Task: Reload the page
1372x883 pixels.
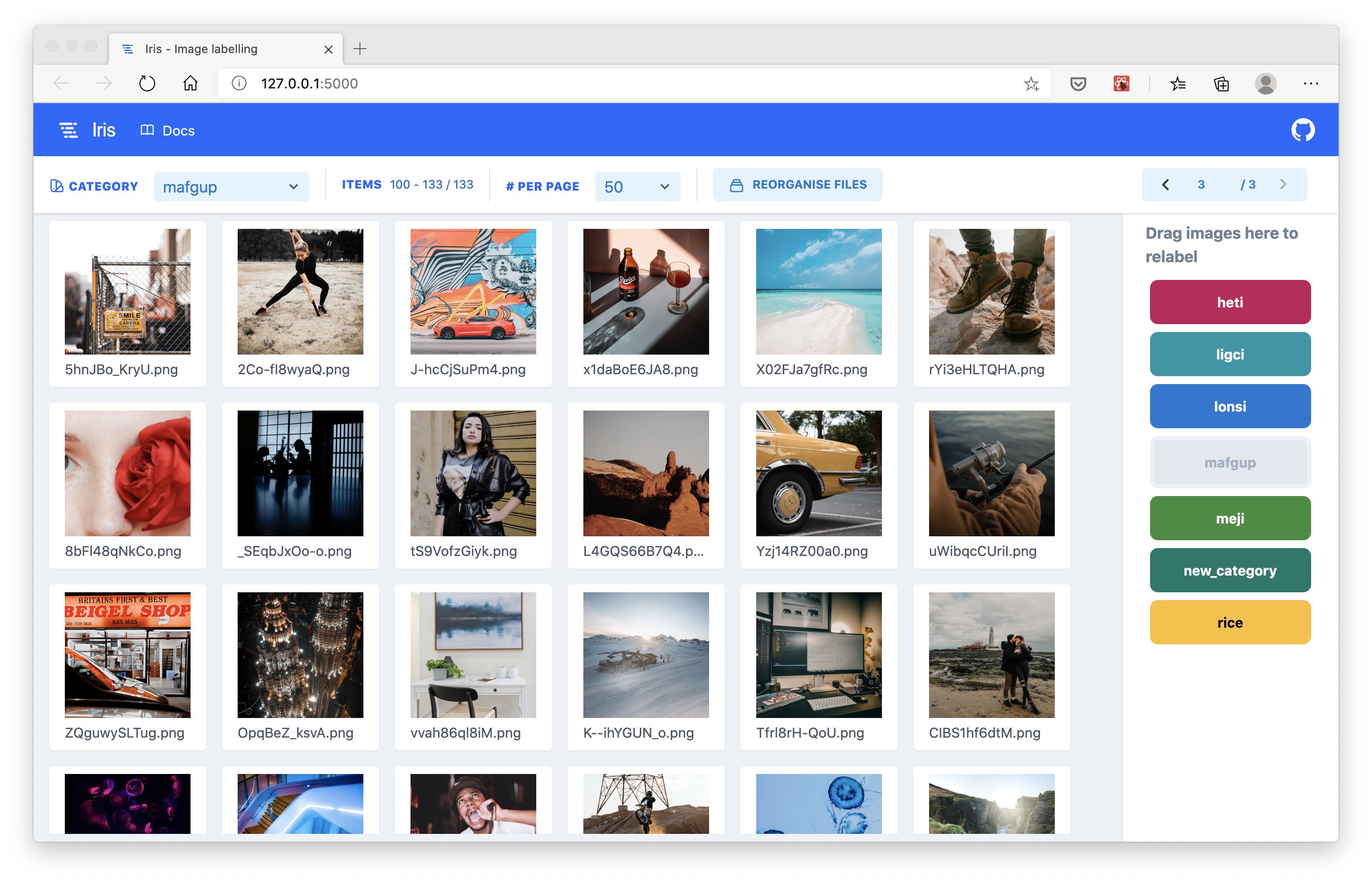Action: [x=147, y=83]
